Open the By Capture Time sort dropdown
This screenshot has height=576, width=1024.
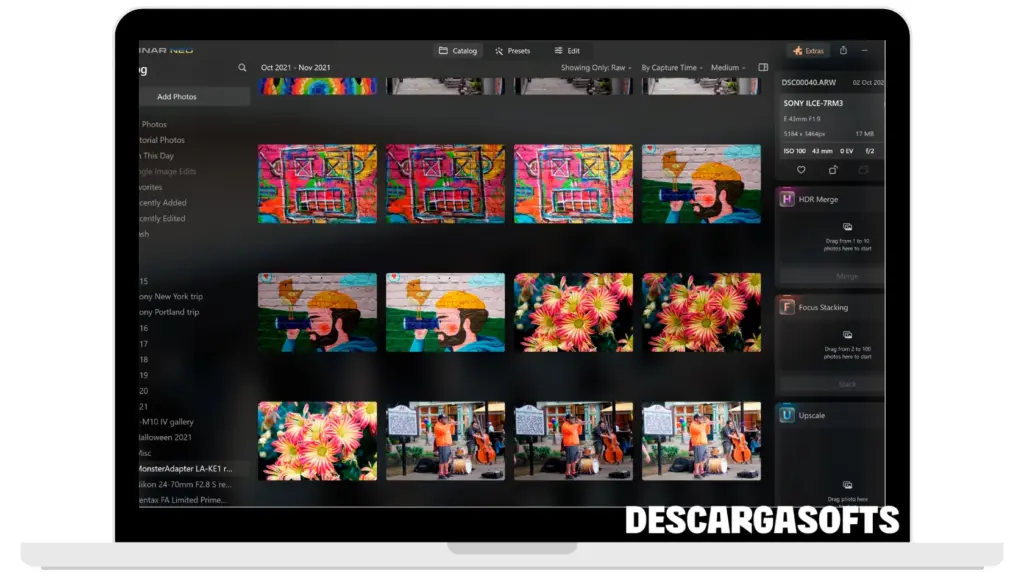click(x=671, y=68)
